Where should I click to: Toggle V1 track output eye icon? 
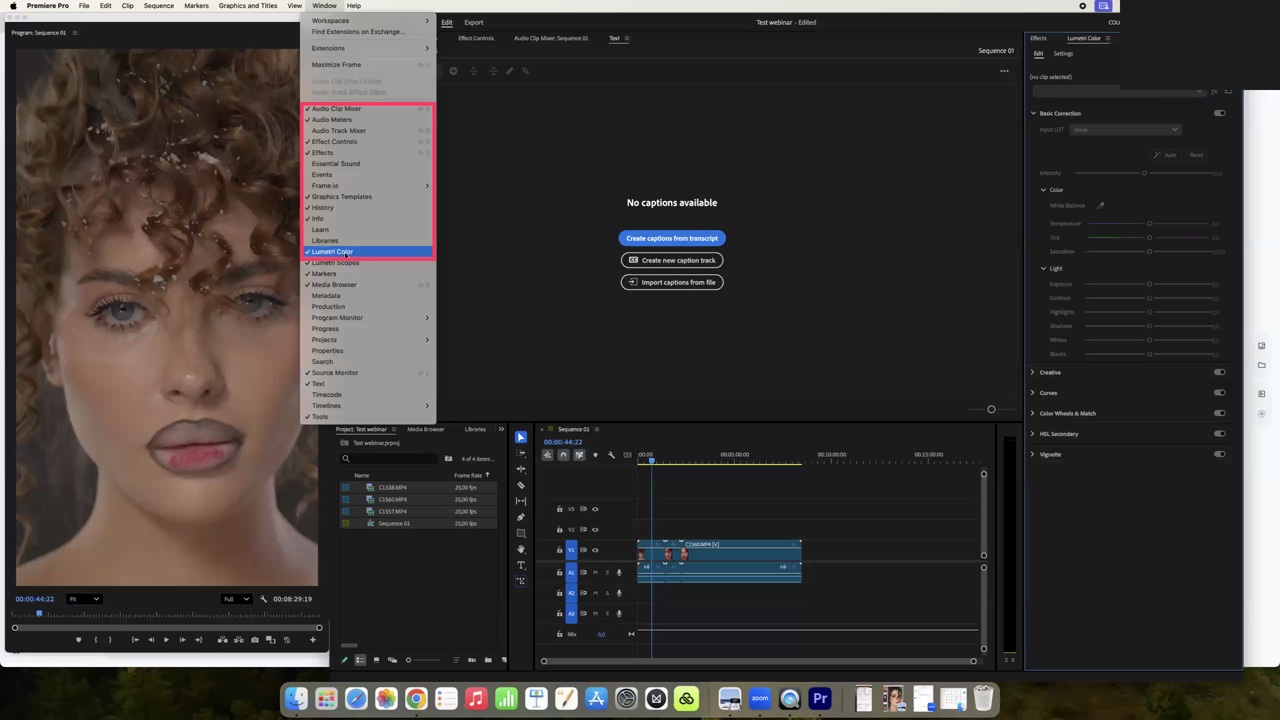point(595,550)
